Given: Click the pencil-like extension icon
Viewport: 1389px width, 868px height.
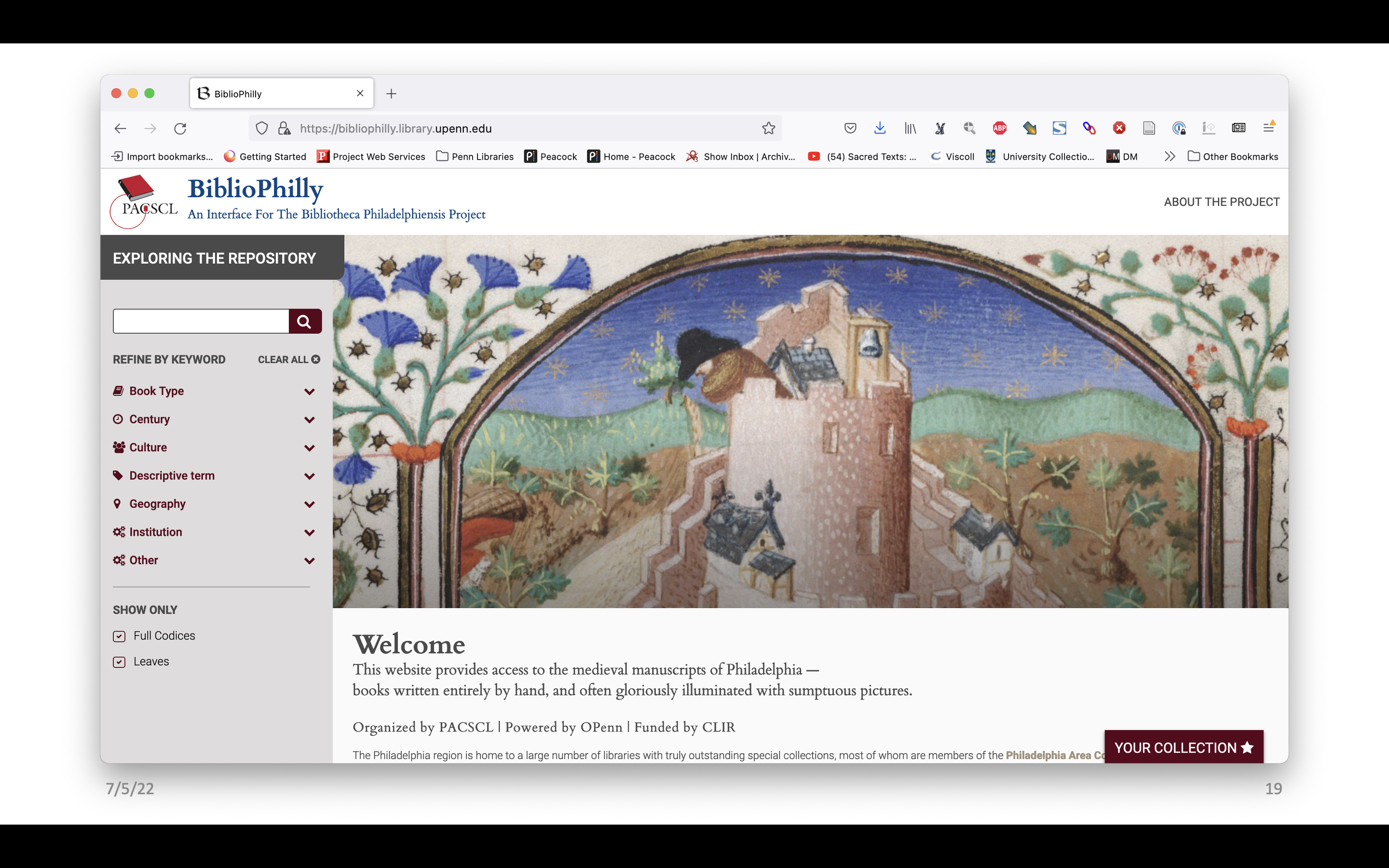Looking at the screenshot, I should 1030,129.
